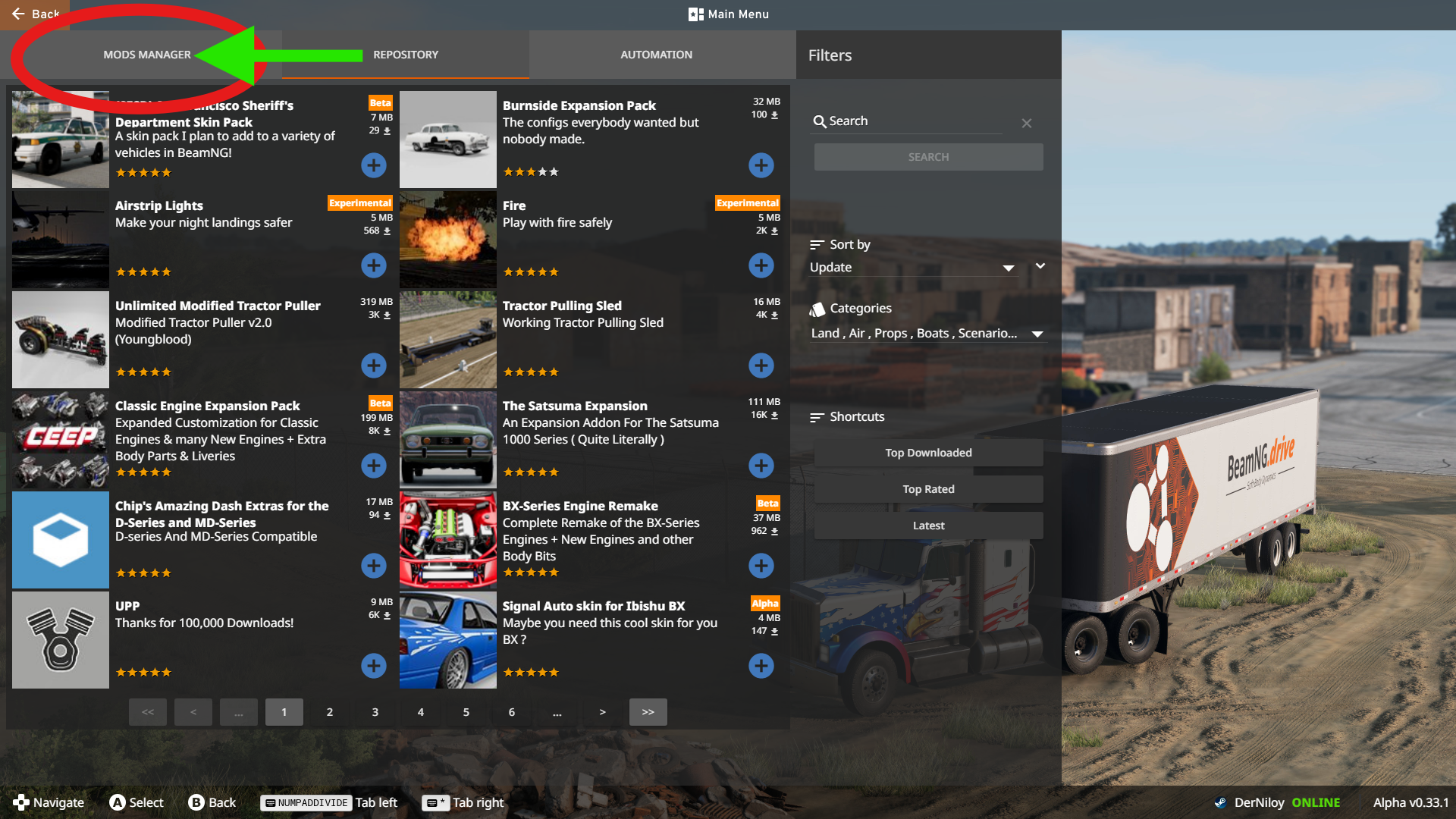
Task: Add Burnside Expansion Pack via plus icon
Action: (761, 165)
